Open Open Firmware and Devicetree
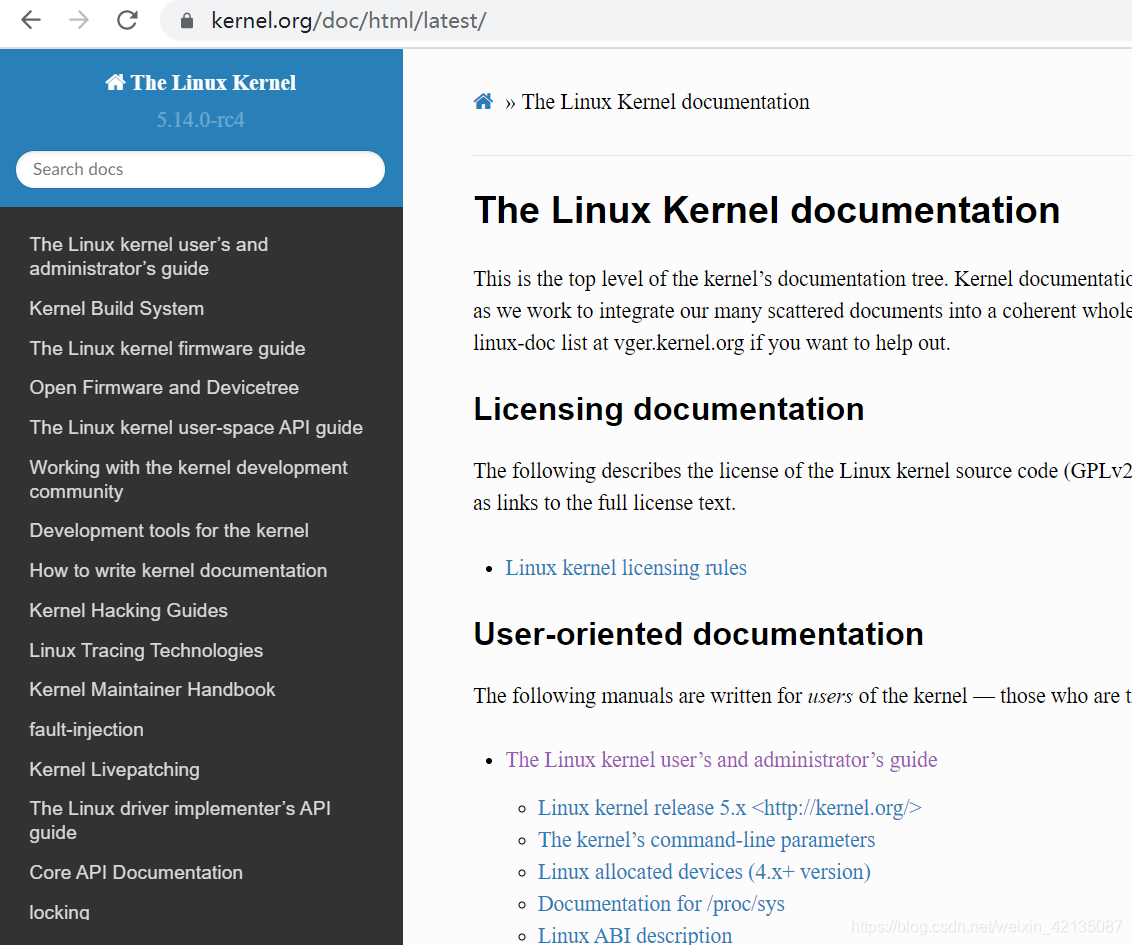1132x945 pixels. pyautogui.click(x=164, y=388)
